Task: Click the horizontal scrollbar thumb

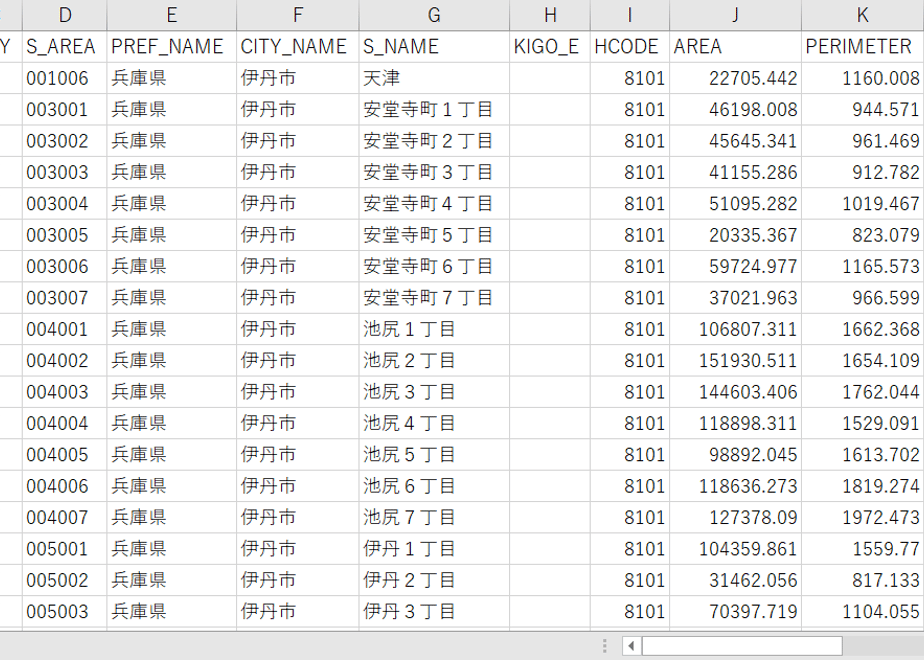Action: [x=742, y=646]
